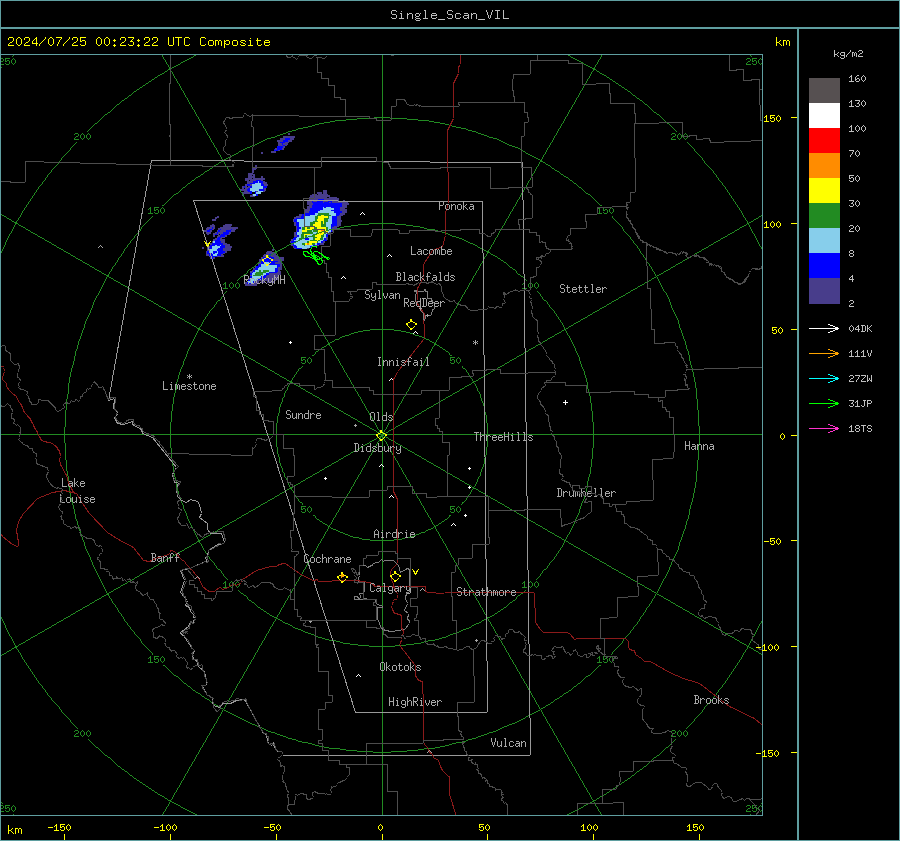
Task: Click the white plus marker west of Hanna
Action: [565, 402]
